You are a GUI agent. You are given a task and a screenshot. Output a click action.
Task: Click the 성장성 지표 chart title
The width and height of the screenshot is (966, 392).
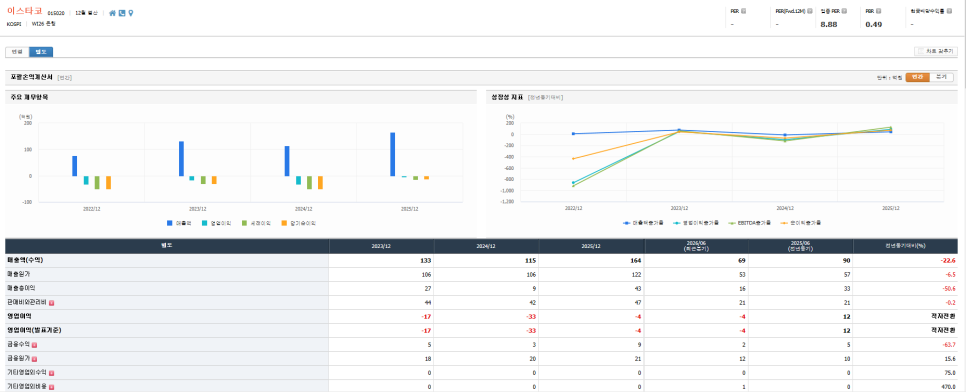[x=506, y=97]
